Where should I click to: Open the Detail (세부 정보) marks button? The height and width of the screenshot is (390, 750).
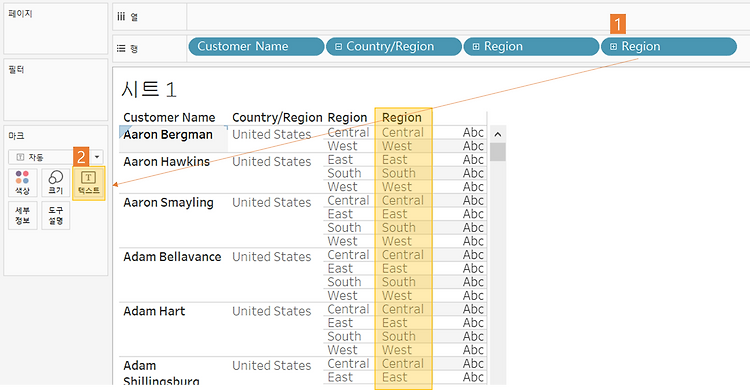click(x=22, y=215)
